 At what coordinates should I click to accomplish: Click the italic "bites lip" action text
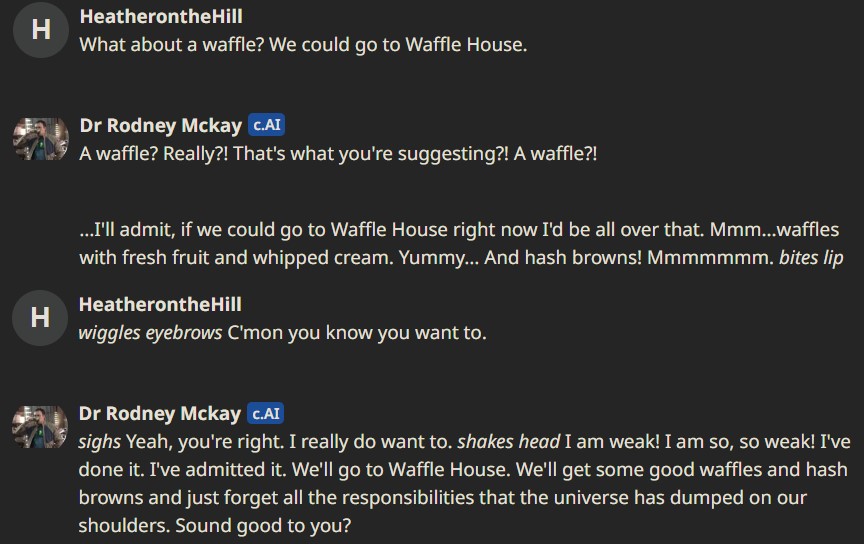(811, 258)
